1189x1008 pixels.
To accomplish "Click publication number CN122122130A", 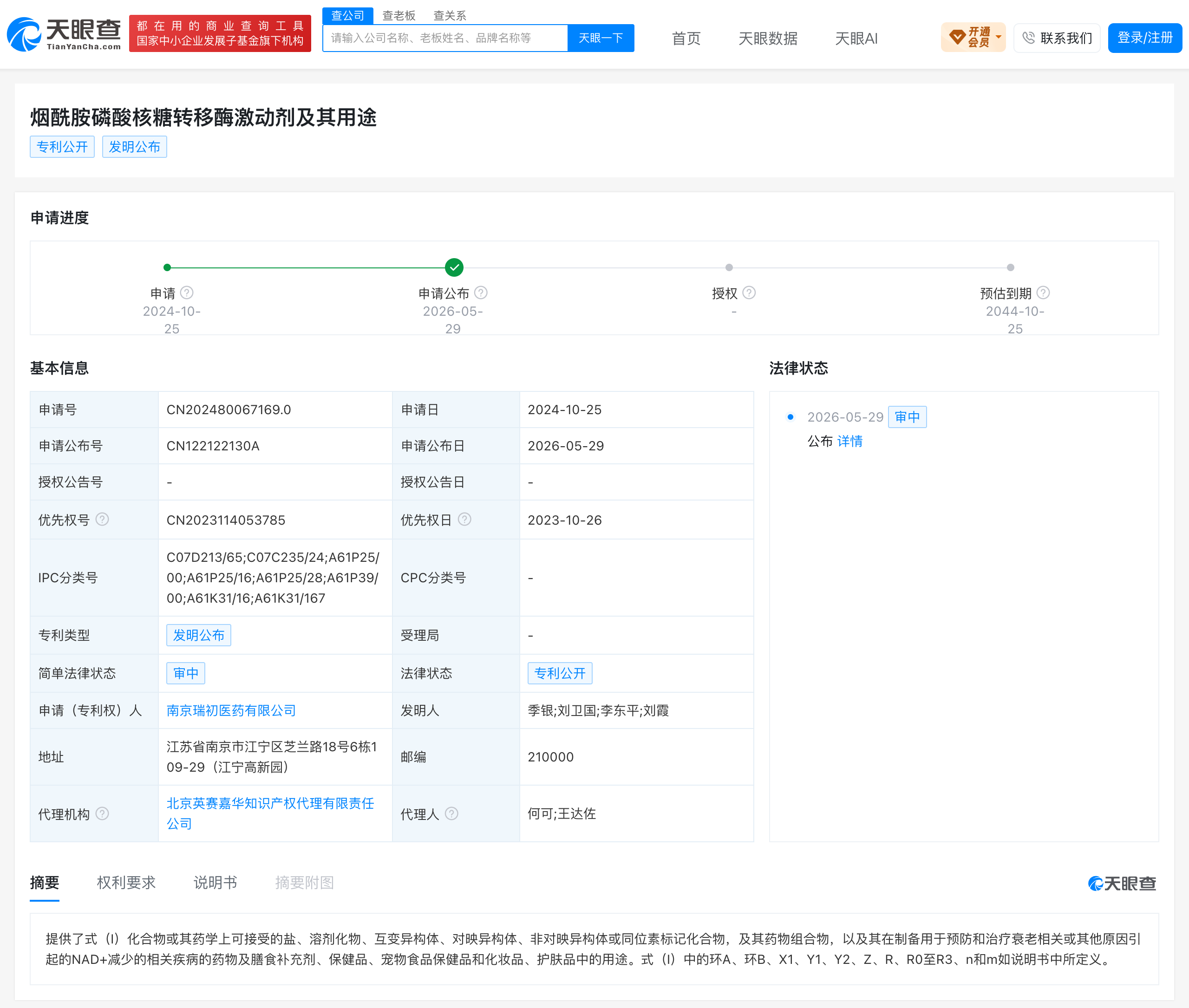I will [213, 446].
